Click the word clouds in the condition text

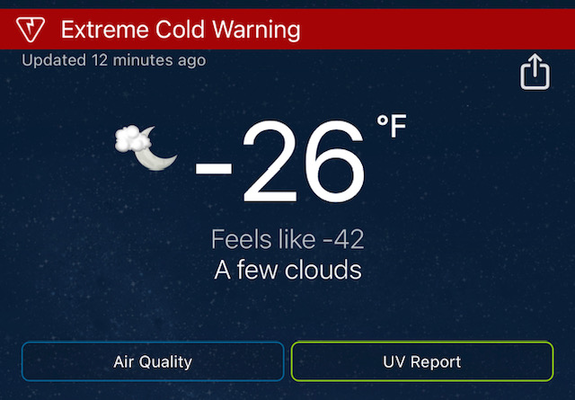(323, 270)
